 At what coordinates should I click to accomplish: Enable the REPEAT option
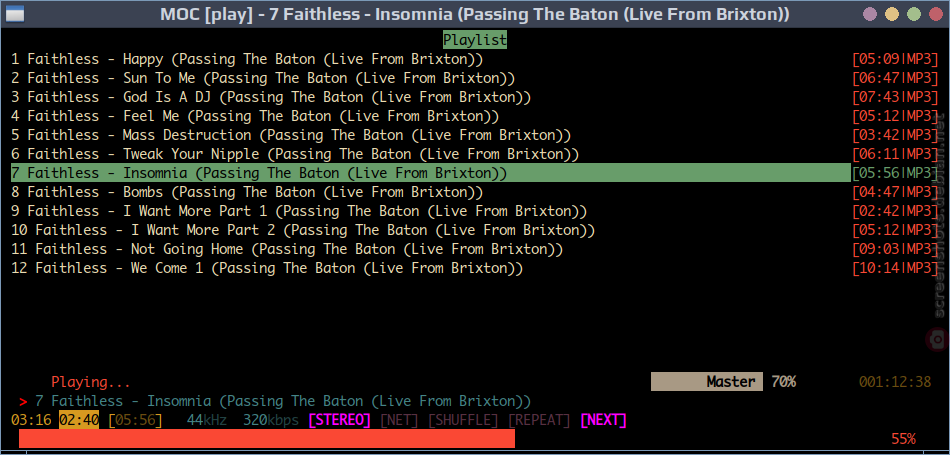[539, 420]
